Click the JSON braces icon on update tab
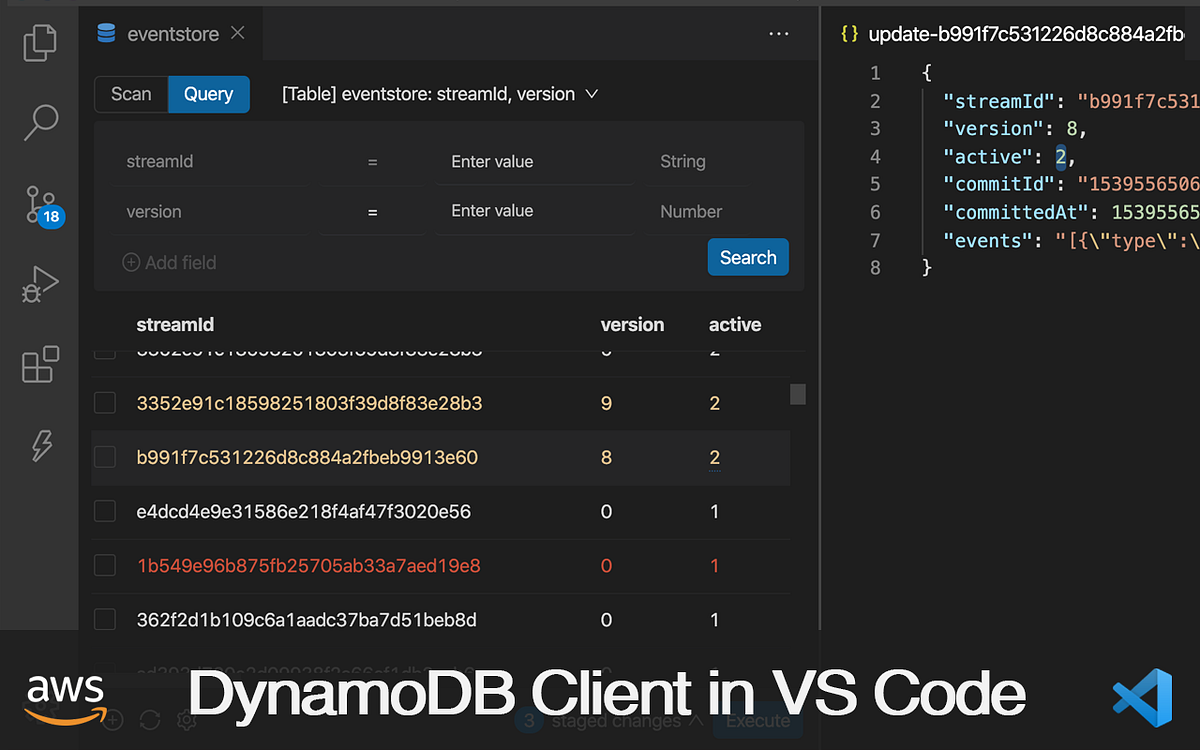1200x750 pixels. [x=849, y=34]
